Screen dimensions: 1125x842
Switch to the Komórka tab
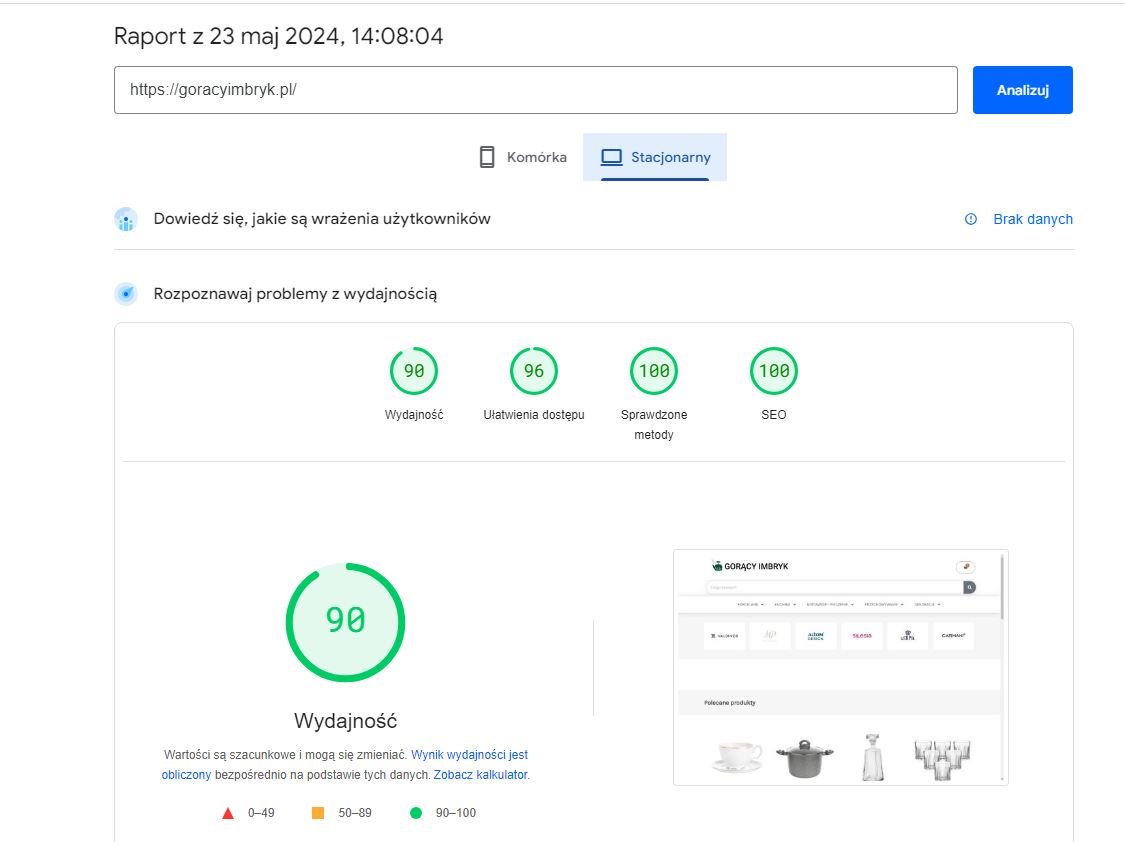tap(524, 157)
